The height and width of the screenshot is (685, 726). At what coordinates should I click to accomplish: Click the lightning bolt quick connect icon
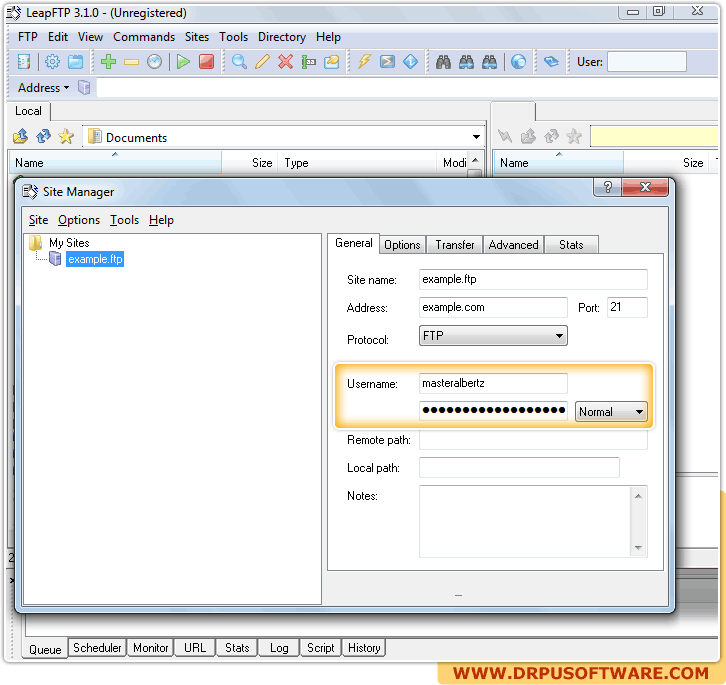click(364, 62)
